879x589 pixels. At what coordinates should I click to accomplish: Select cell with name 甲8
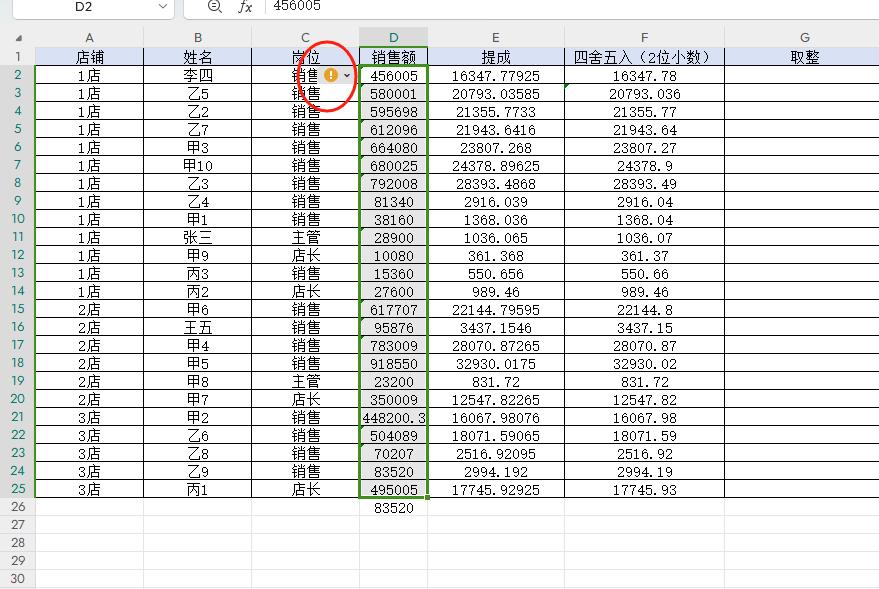pos(197,381)
